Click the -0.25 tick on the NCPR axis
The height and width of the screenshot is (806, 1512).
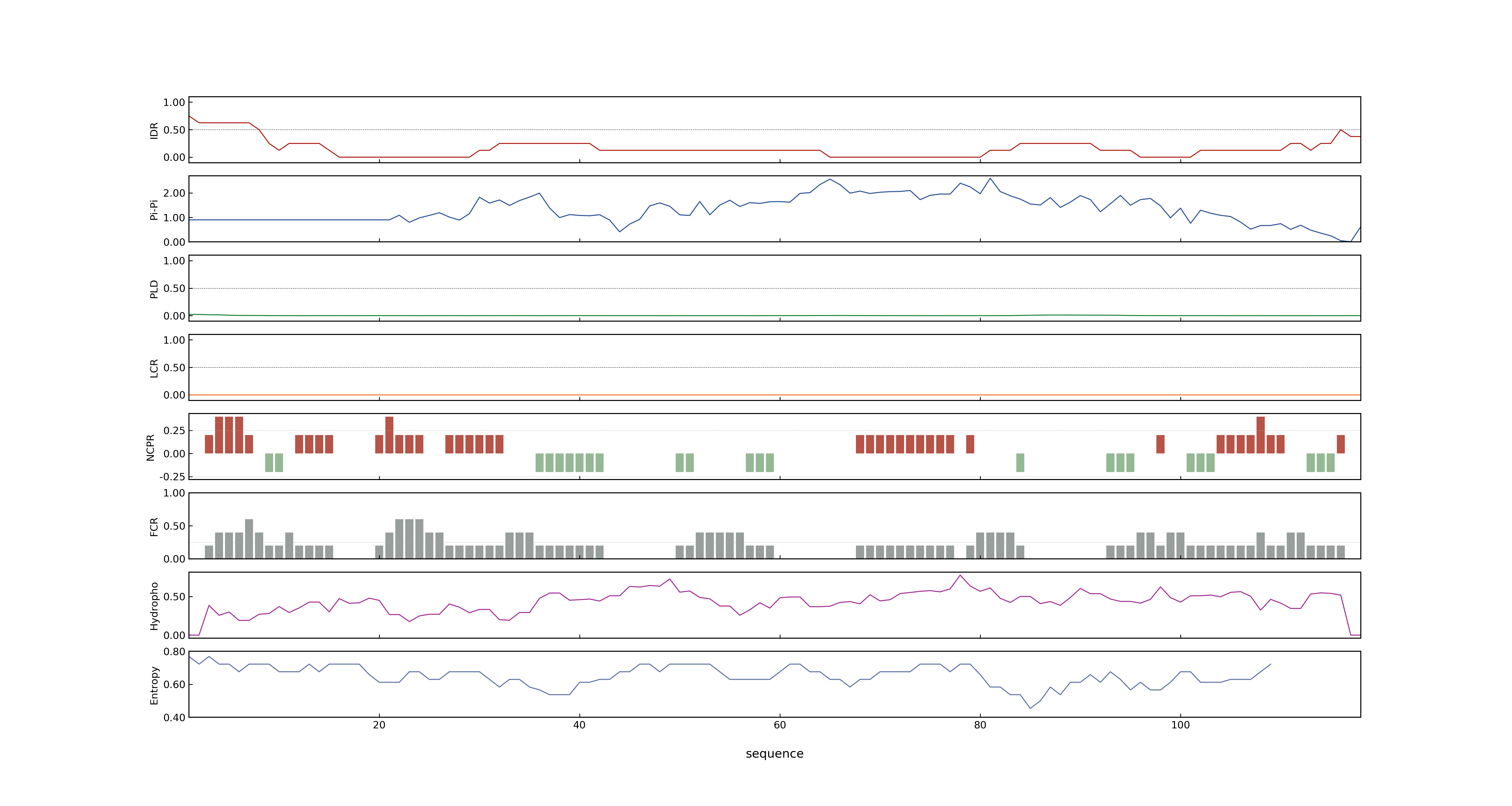pos(172,476)
